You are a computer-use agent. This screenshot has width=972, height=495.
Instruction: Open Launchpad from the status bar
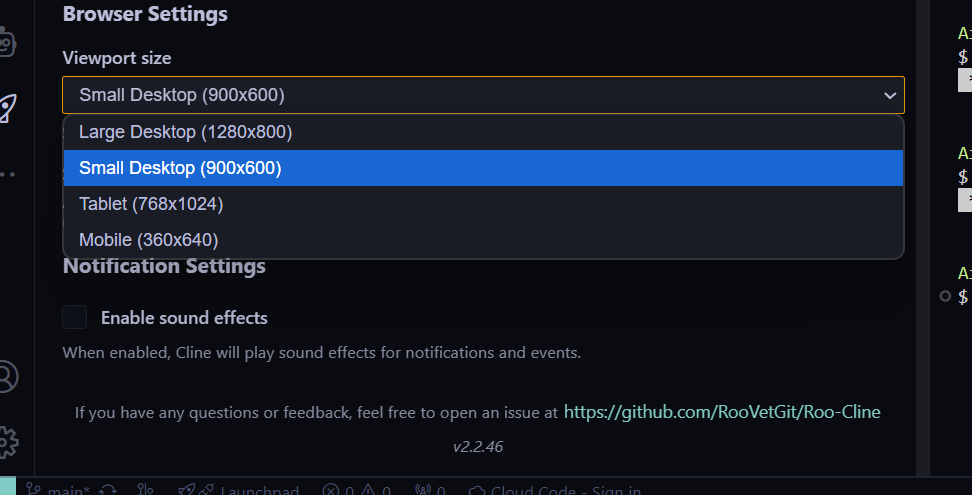238,490
